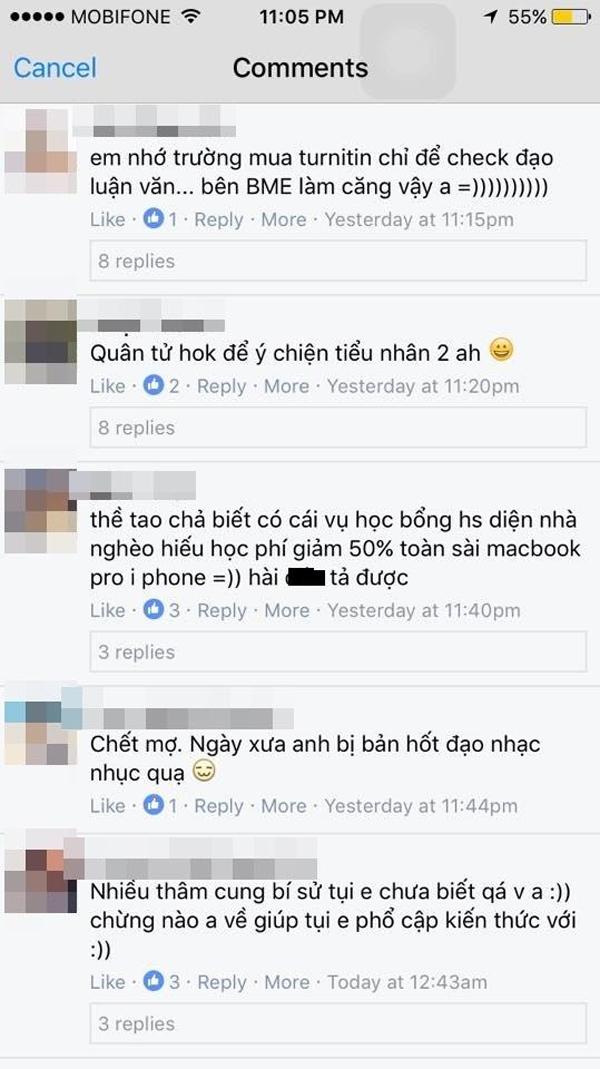This screenshot has width=600, height=1069.
Task: Tap the battery icon in status bar
Action: [572, 17]
